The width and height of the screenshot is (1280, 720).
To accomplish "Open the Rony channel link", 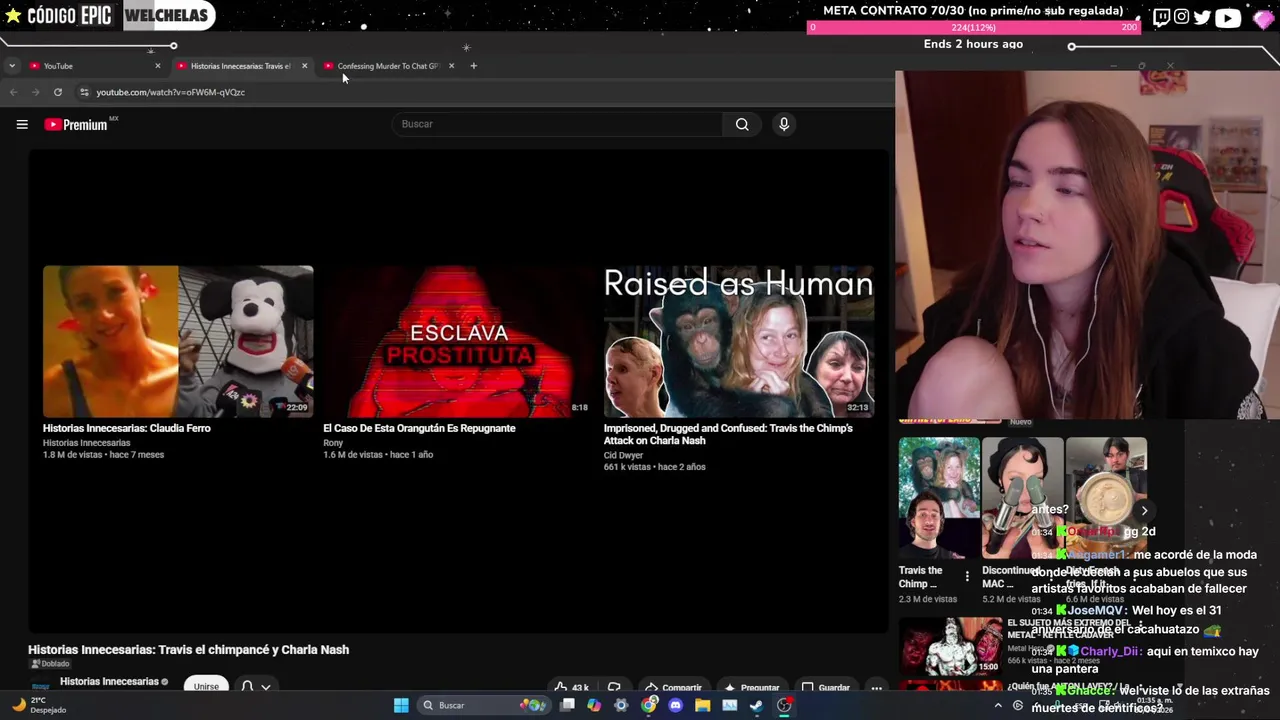I will pyautogui.click(x=333, y=443).
